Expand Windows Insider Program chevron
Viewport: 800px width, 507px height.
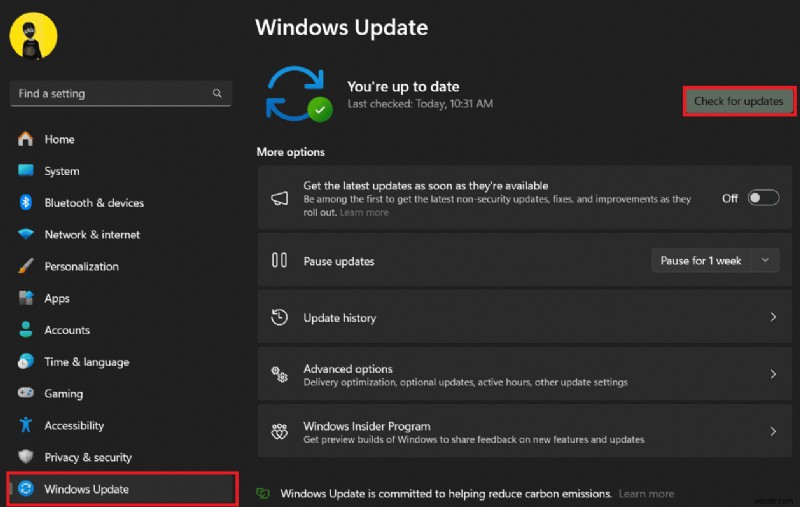pyautogui.click(x=773, y=432)
